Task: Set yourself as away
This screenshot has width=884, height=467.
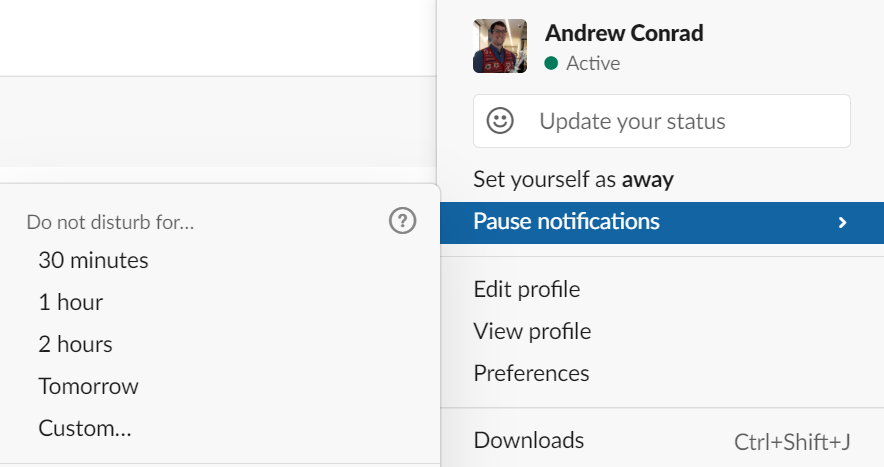Action: tap(573, 180)
